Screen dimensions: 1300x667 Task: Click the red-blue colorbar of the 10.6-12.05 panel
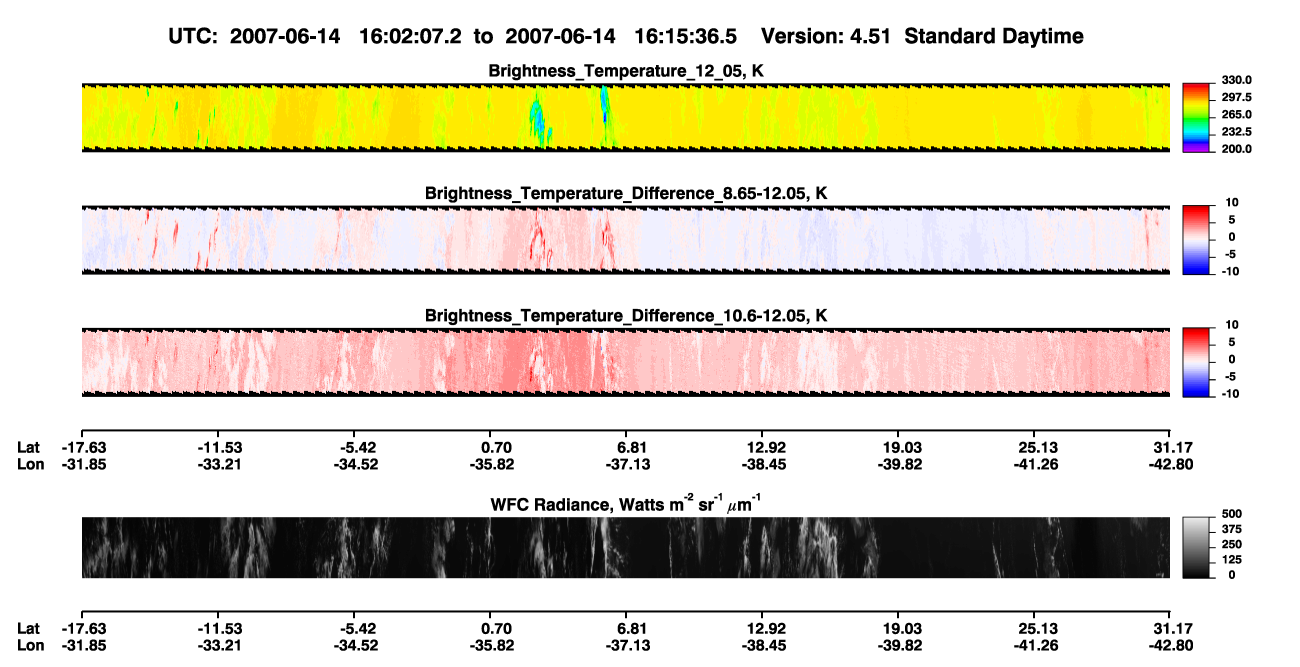coord(1197,361)
